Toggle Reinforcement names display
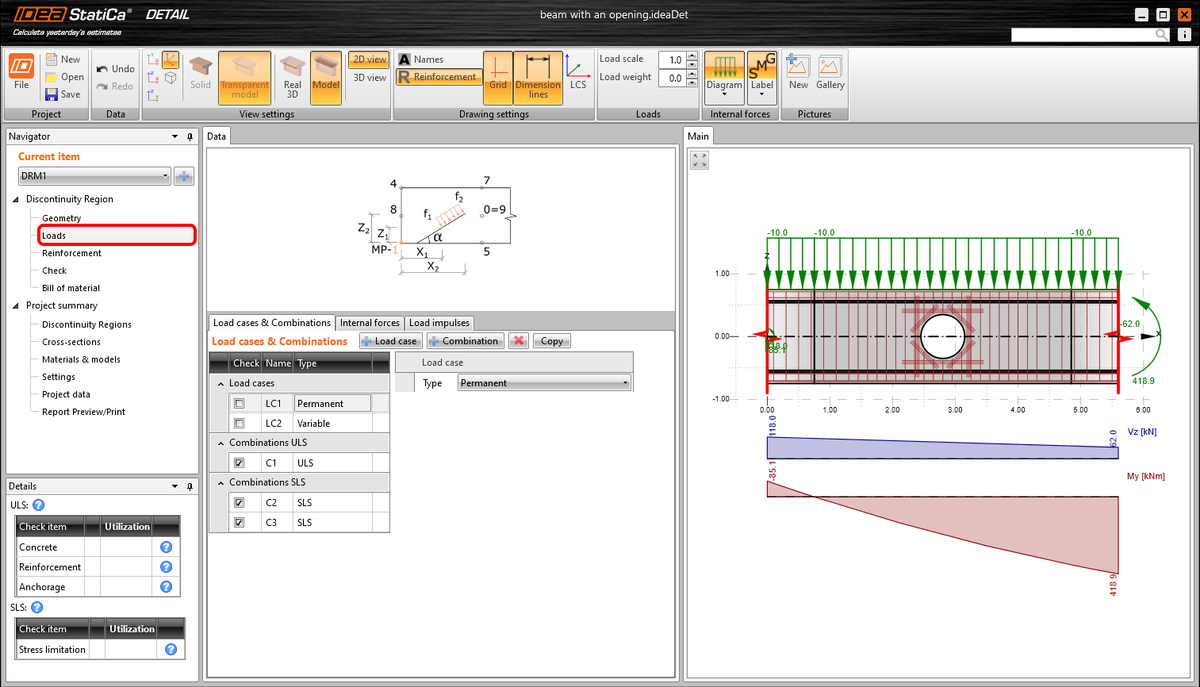This screenshot has height=687, width=1200. coord(439,76)
